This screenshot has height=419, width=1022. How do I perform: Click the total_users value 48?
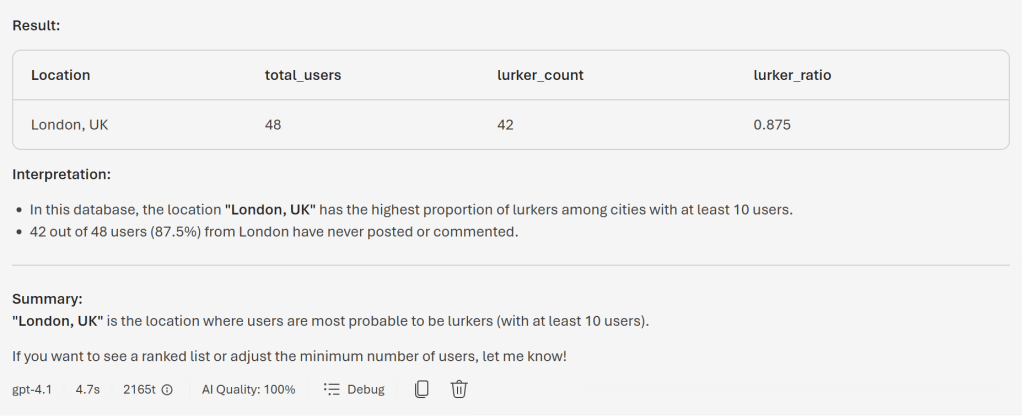(273, 125)
